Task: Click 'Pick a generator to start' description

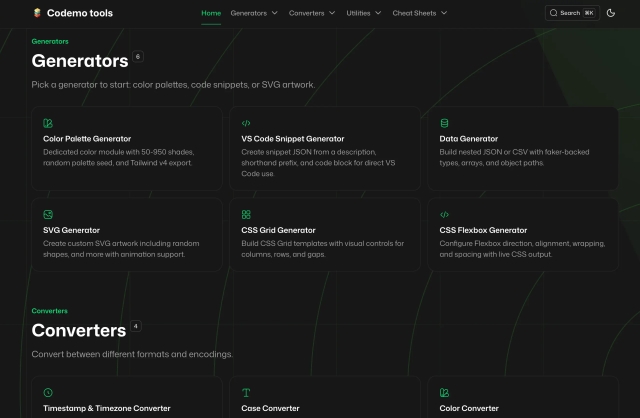Action: point(173,85)
